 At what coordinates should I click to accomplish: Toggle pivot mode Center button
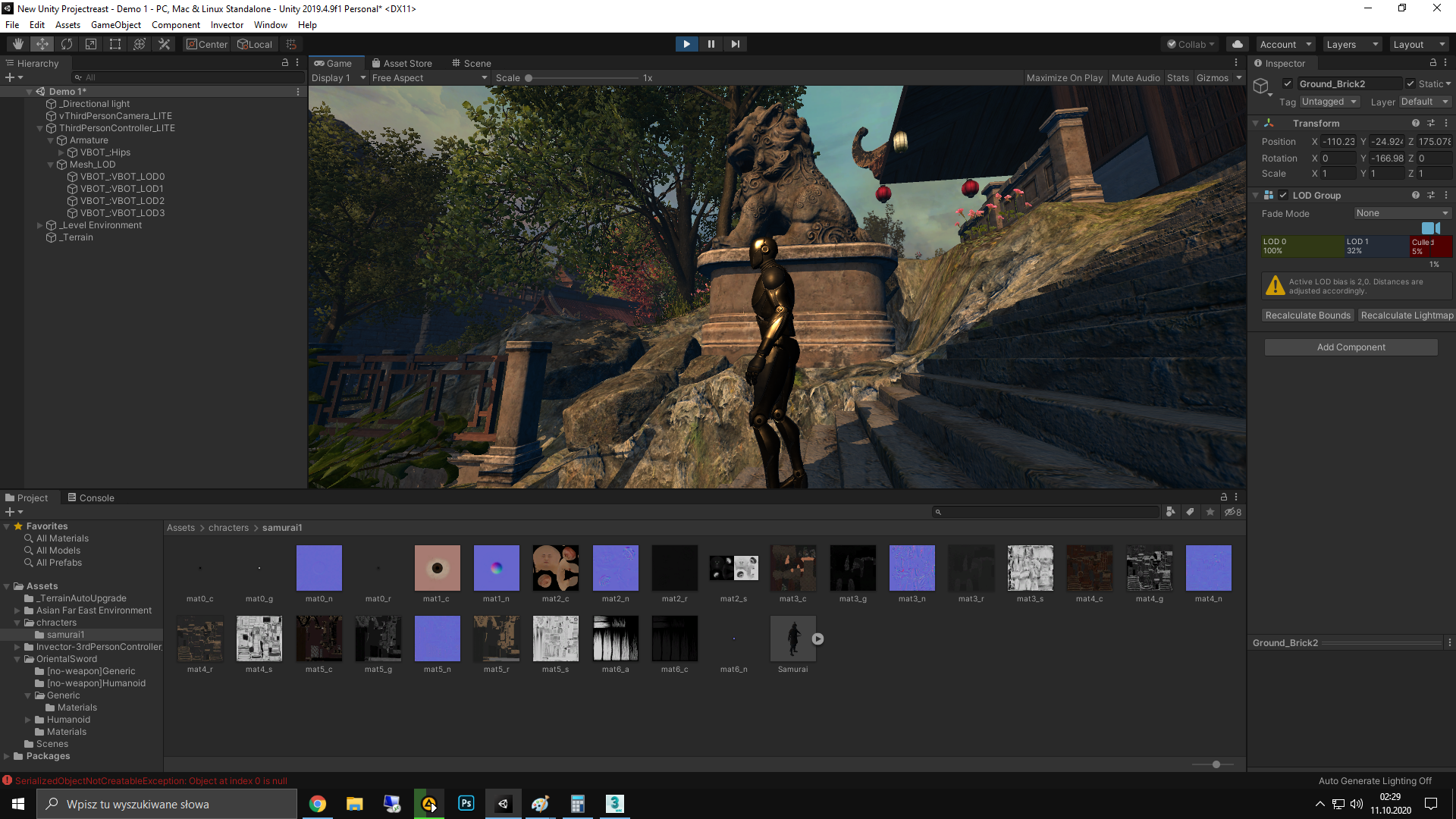click(207, 44)
